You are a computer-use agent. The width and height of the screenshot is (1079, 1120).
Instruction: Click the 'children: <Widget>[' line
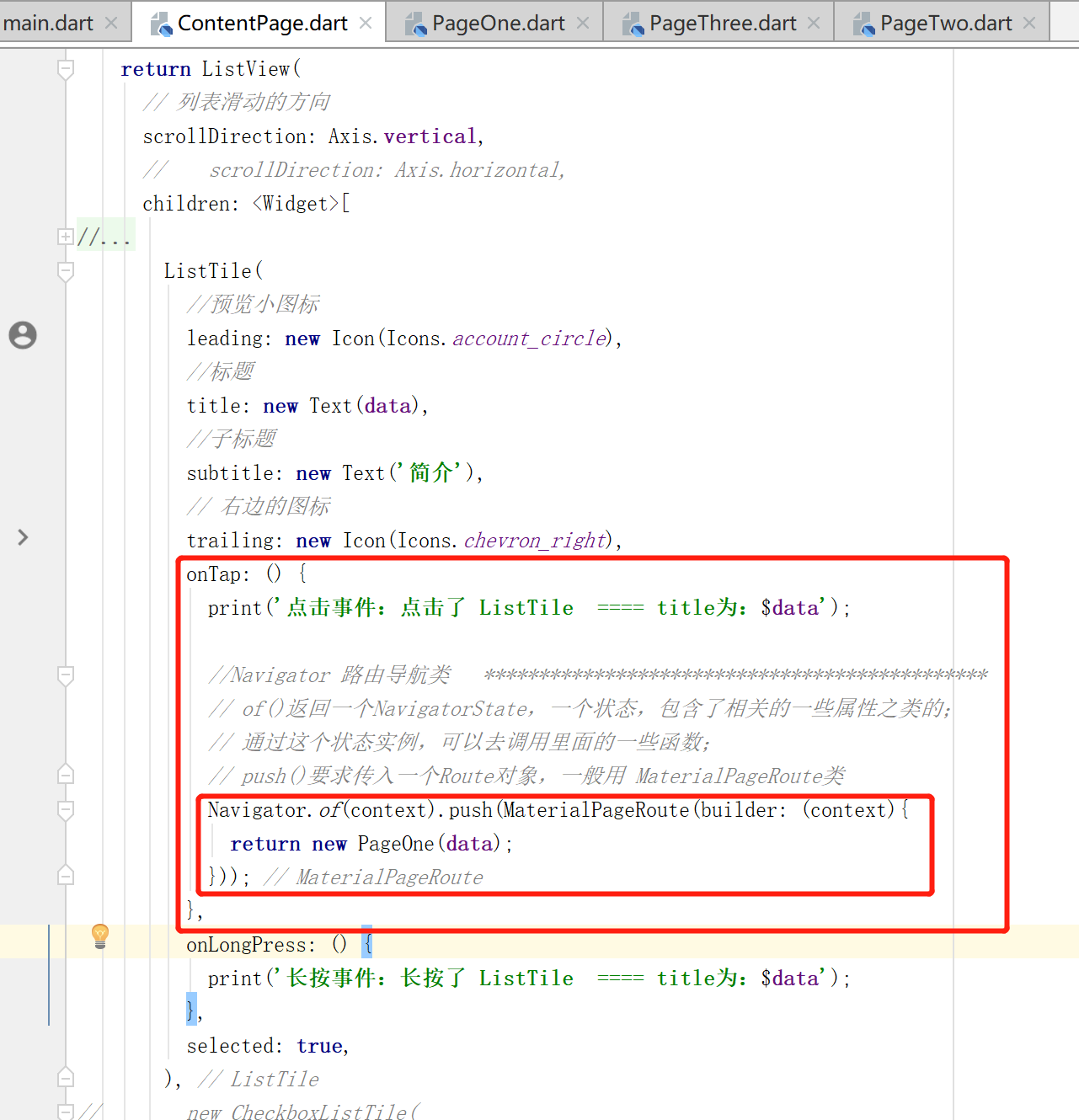click(x=247, y=204)
